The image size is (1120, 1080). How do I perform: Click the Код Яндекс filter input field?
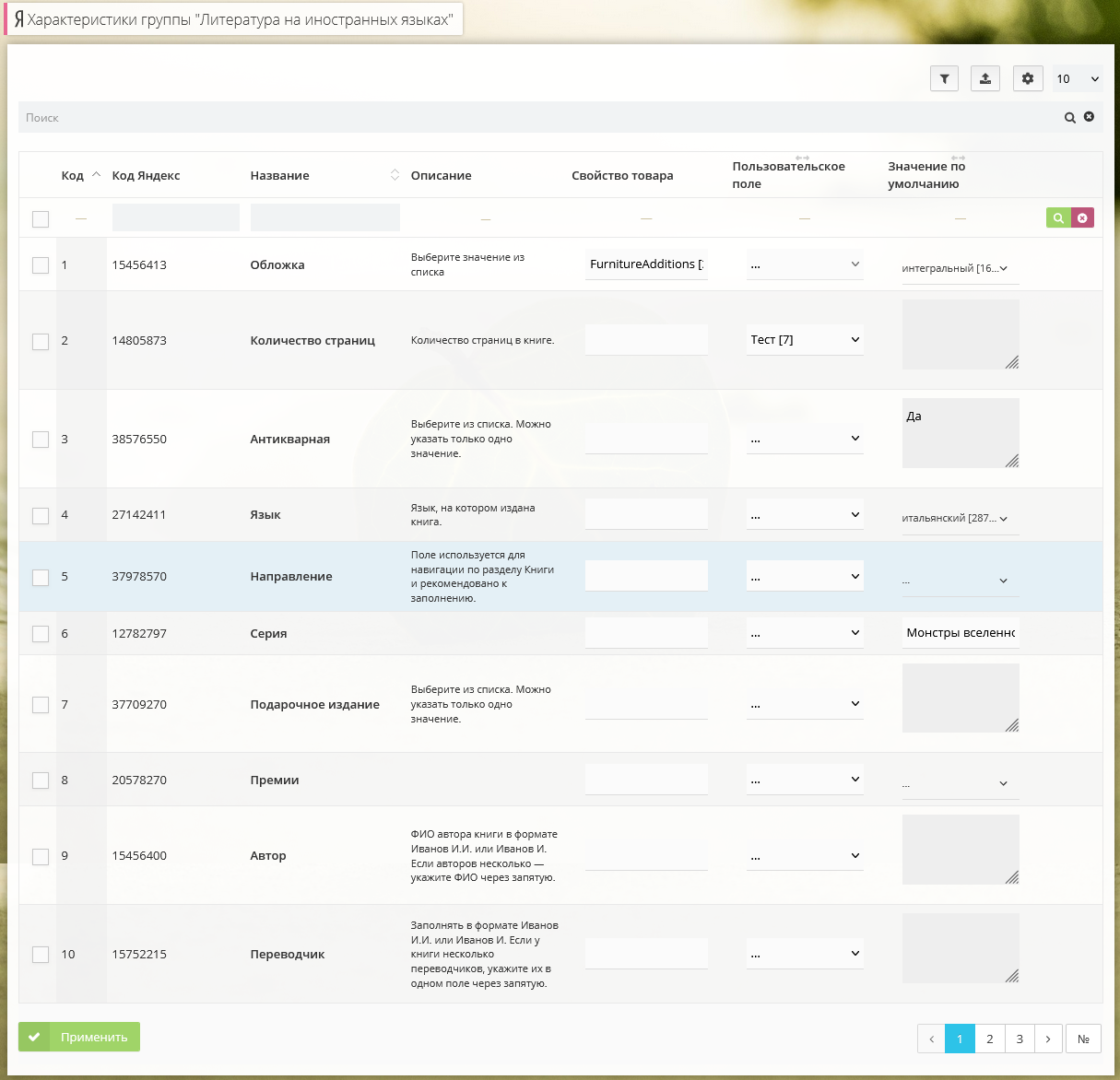click(x=175, y=218)
